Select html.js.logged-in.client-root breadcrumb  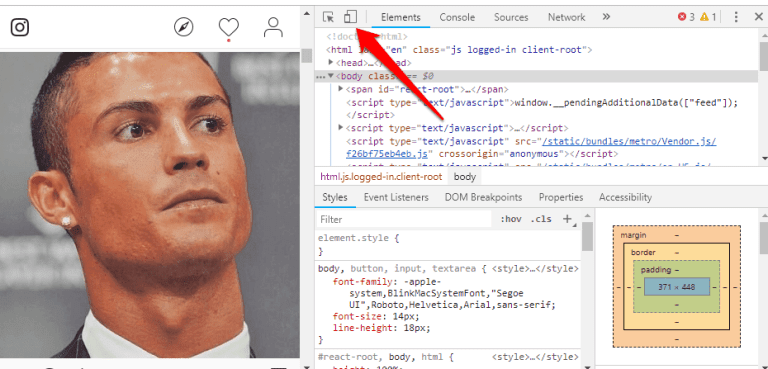pos(381,177)
